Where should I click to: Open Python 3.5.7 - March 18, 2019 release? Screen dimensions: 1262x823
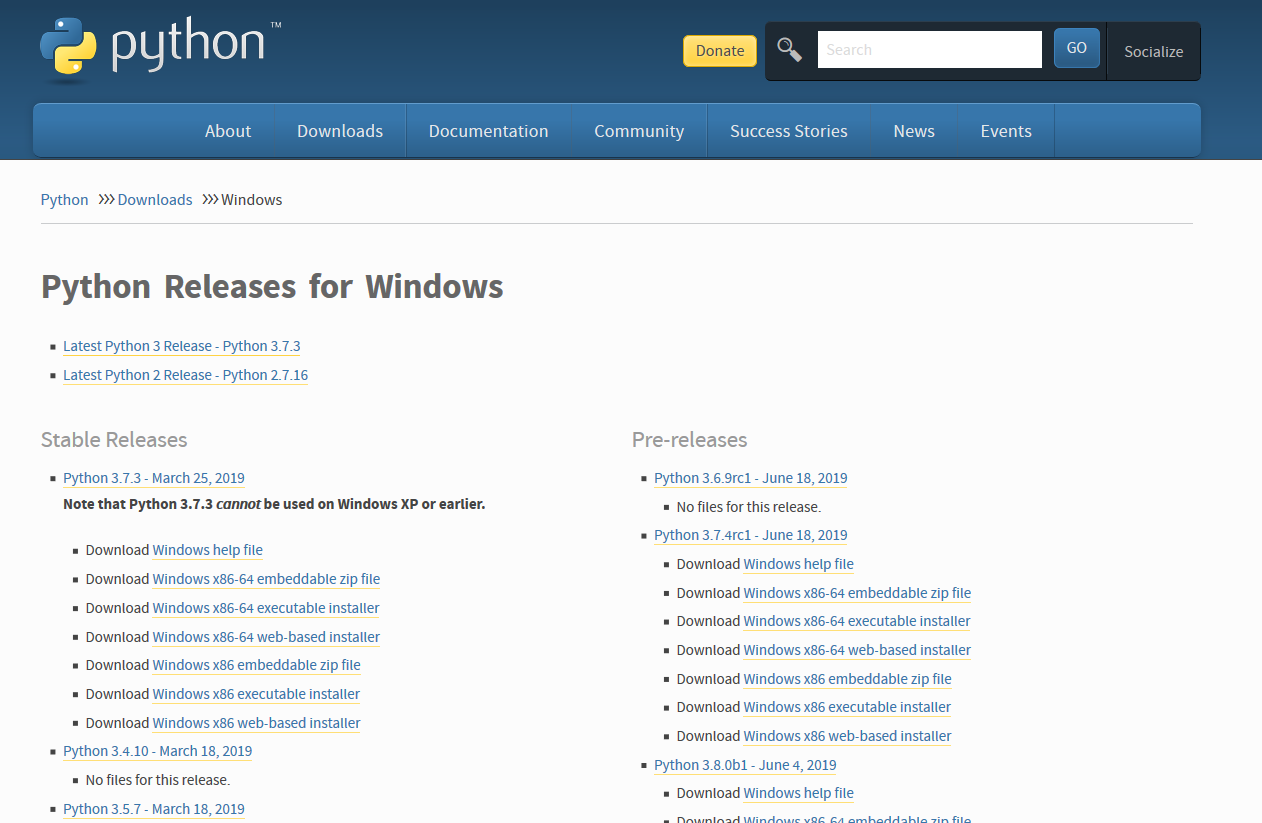(x=154, y=809)
